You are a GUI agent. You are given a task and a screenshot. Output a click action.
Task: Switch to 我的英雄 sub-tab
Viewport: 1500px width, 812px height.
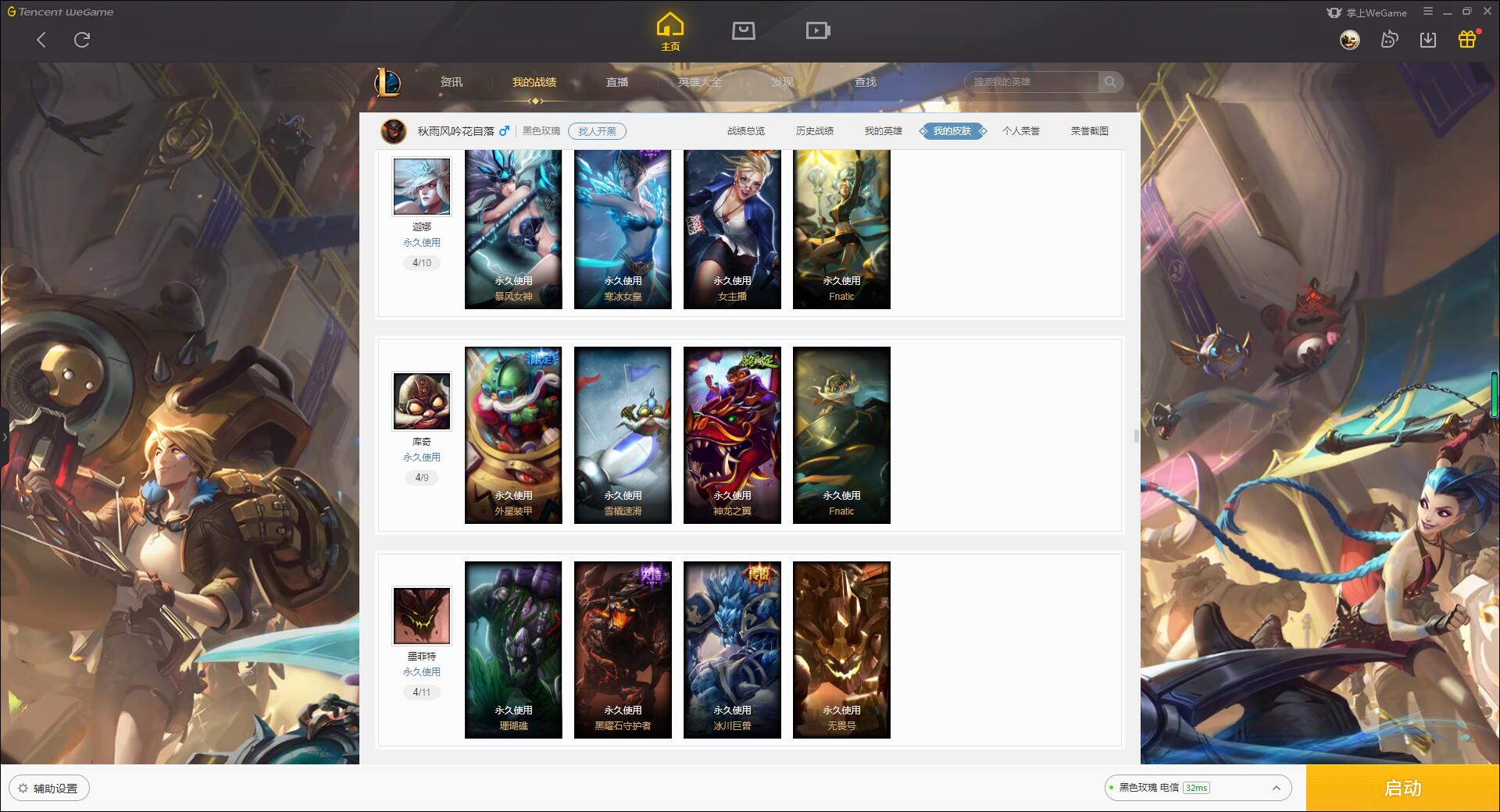tap(884, 131)
